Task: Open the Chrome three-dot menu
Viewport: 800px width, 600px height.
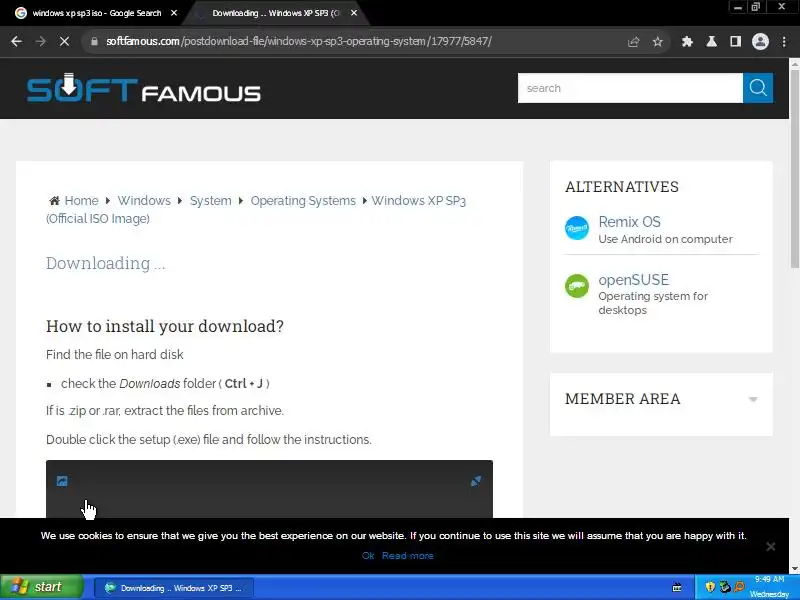Action: (x=784, y=42)
